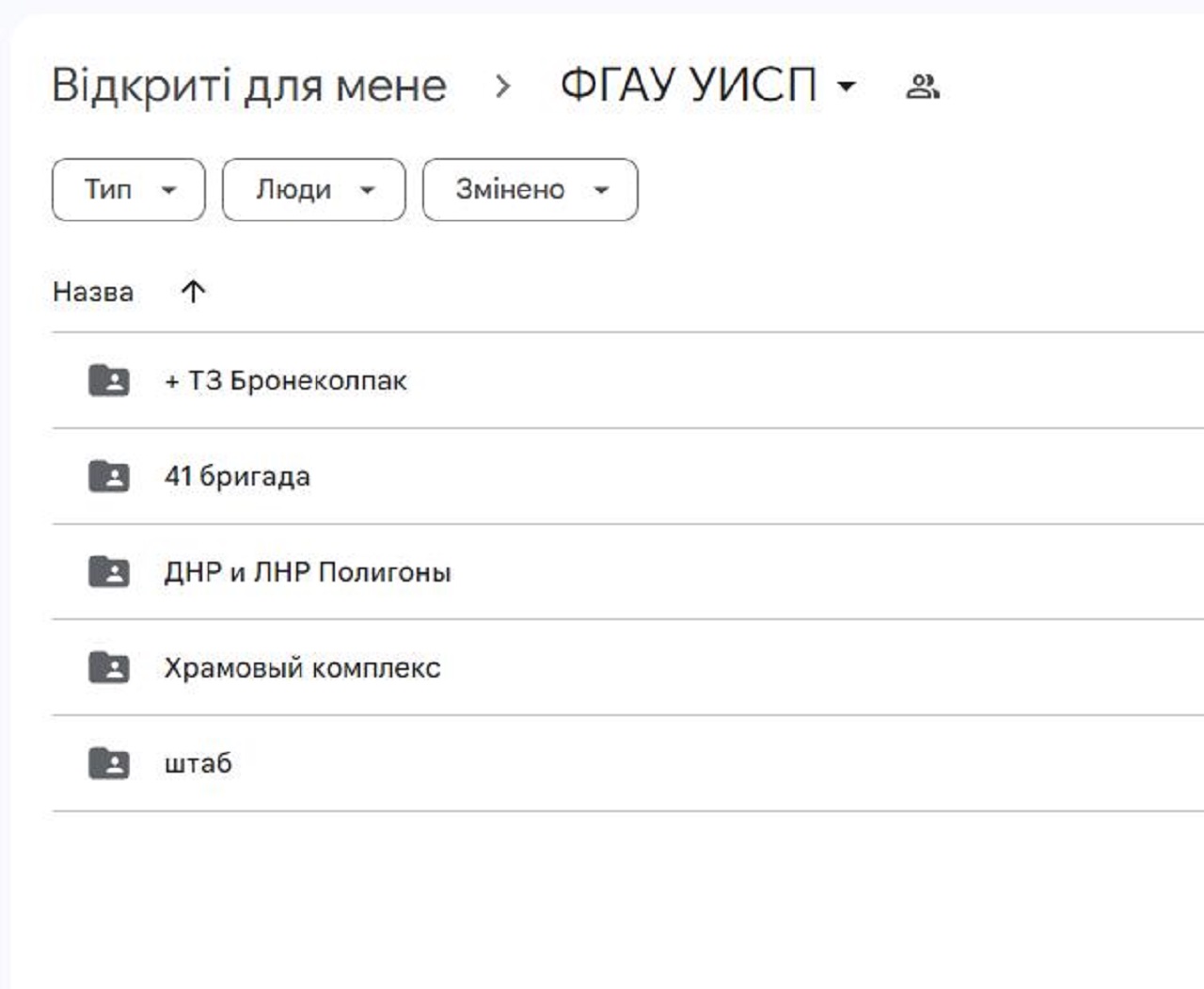This screenshot has height=989, width=1204.
Task: Click folder icon for штаб
Action: pyautogui.click(x=109, y=763)
